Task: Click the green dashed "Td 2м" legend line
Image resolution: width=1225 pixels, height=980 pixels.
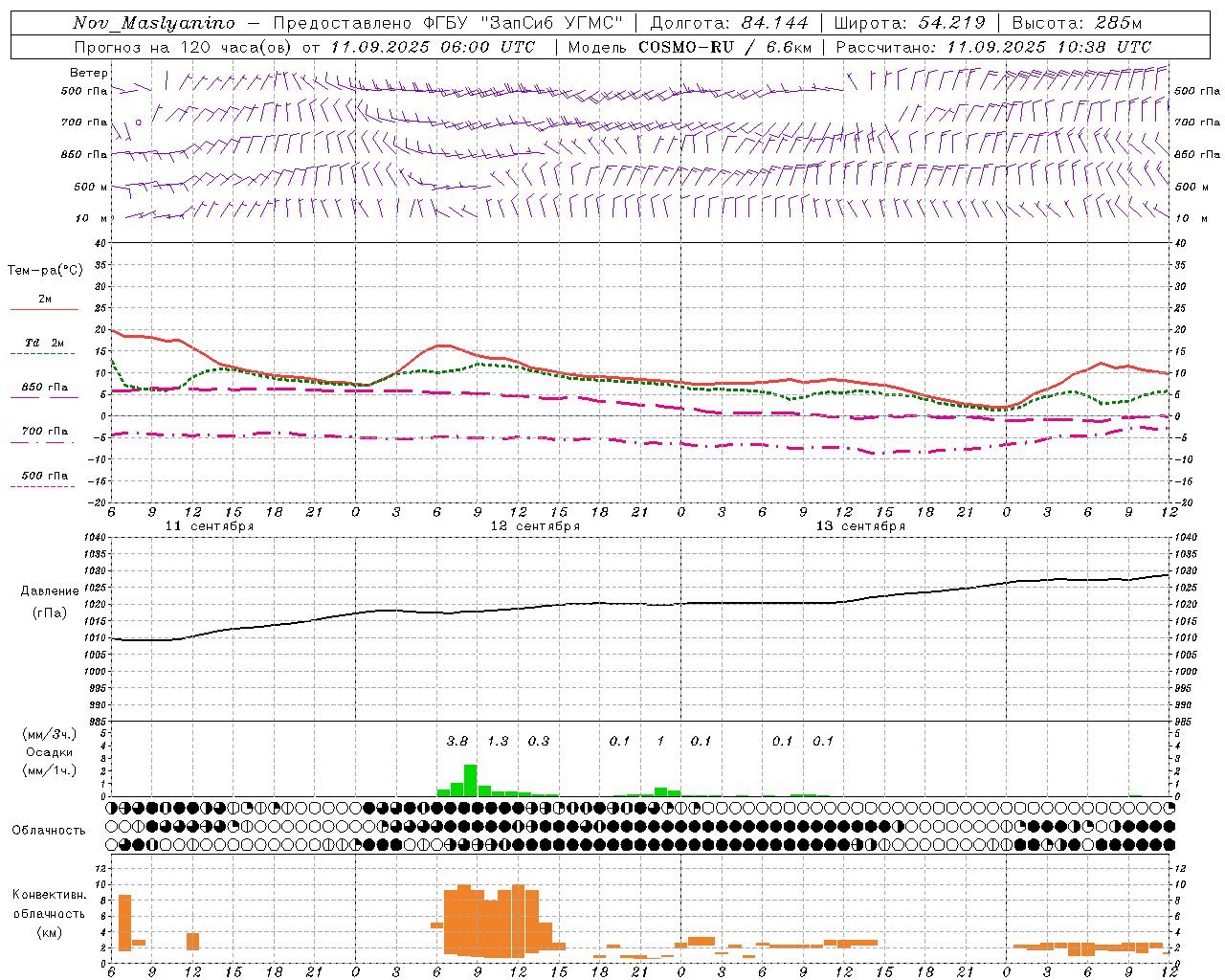Action: (x=42, y=354)
